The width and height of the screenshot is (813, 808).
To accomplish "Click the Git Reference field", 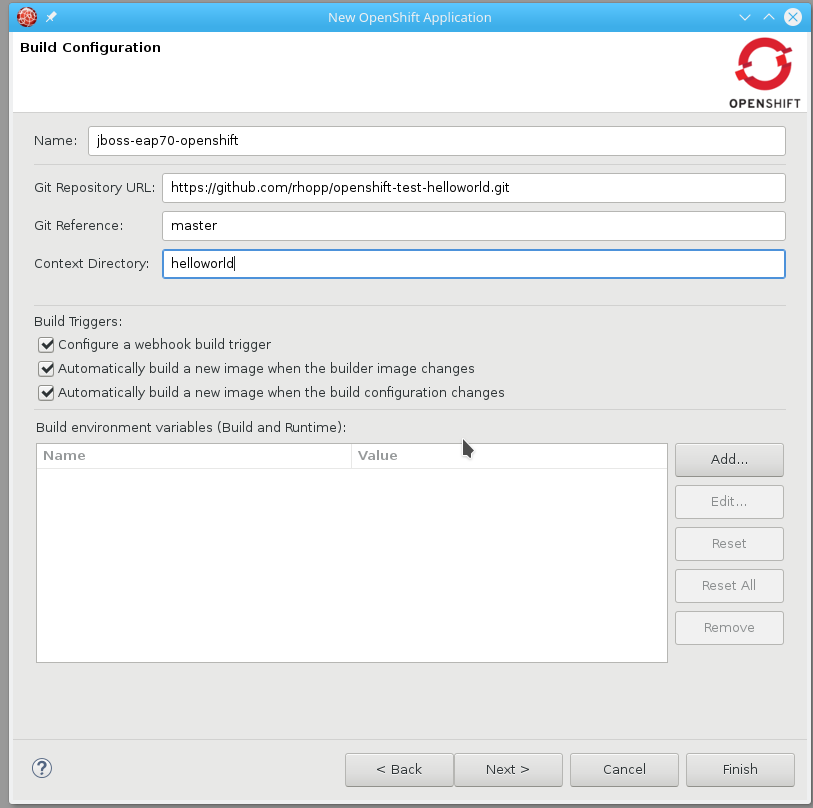I will [x=473, y=226].
